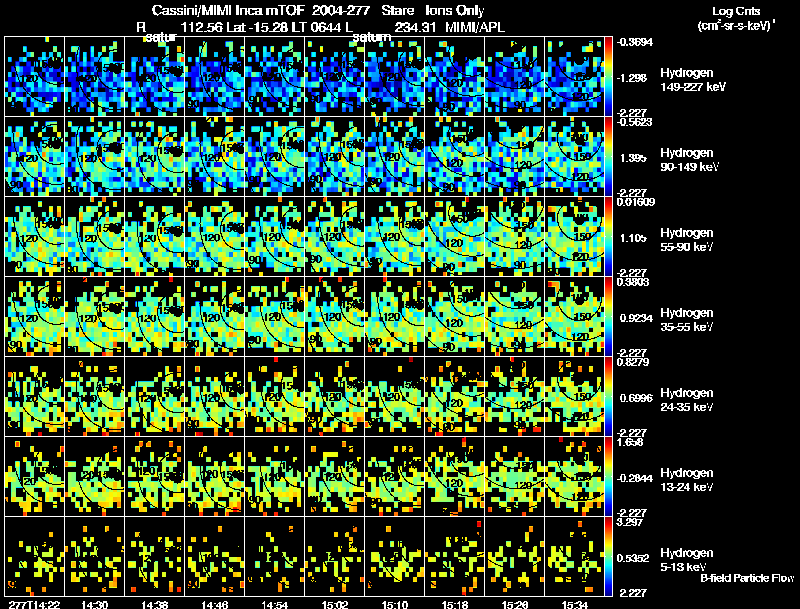Image resolution: width=800 pixels, height=609 pixels.
Task: Click the '-1.298' color scale midpoint value
Action: 632,78
